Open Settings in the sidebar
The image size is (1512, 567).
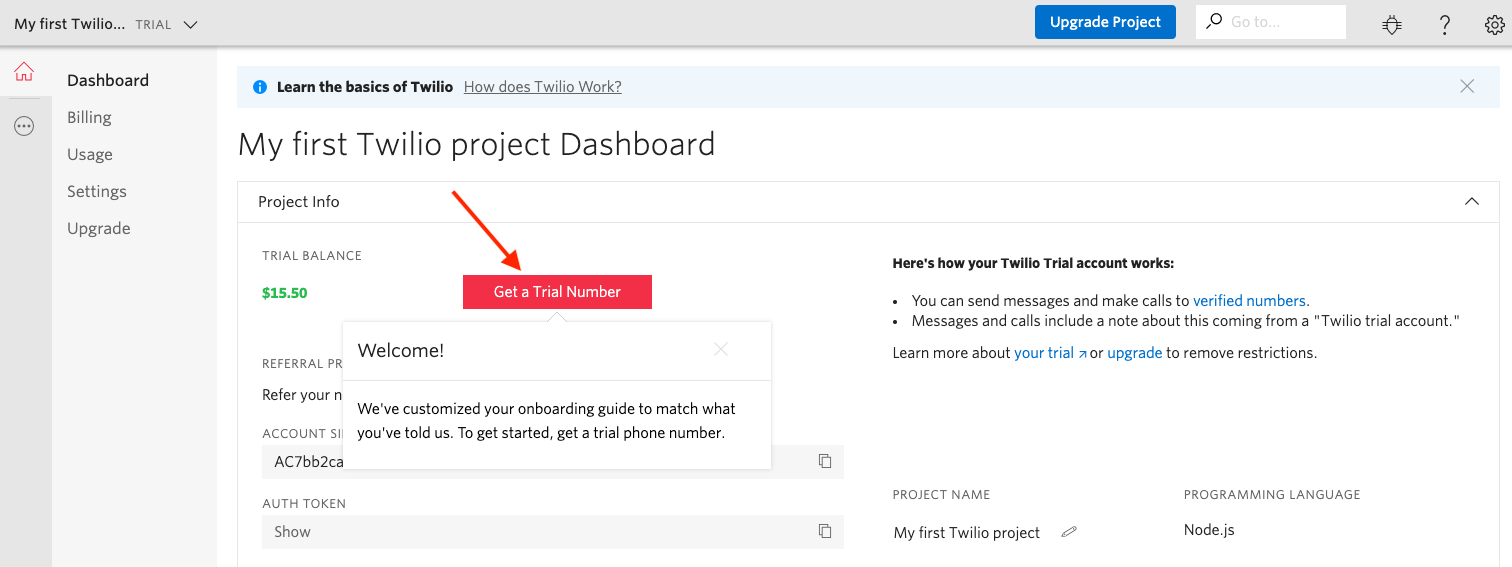click(x=97, y=191)
